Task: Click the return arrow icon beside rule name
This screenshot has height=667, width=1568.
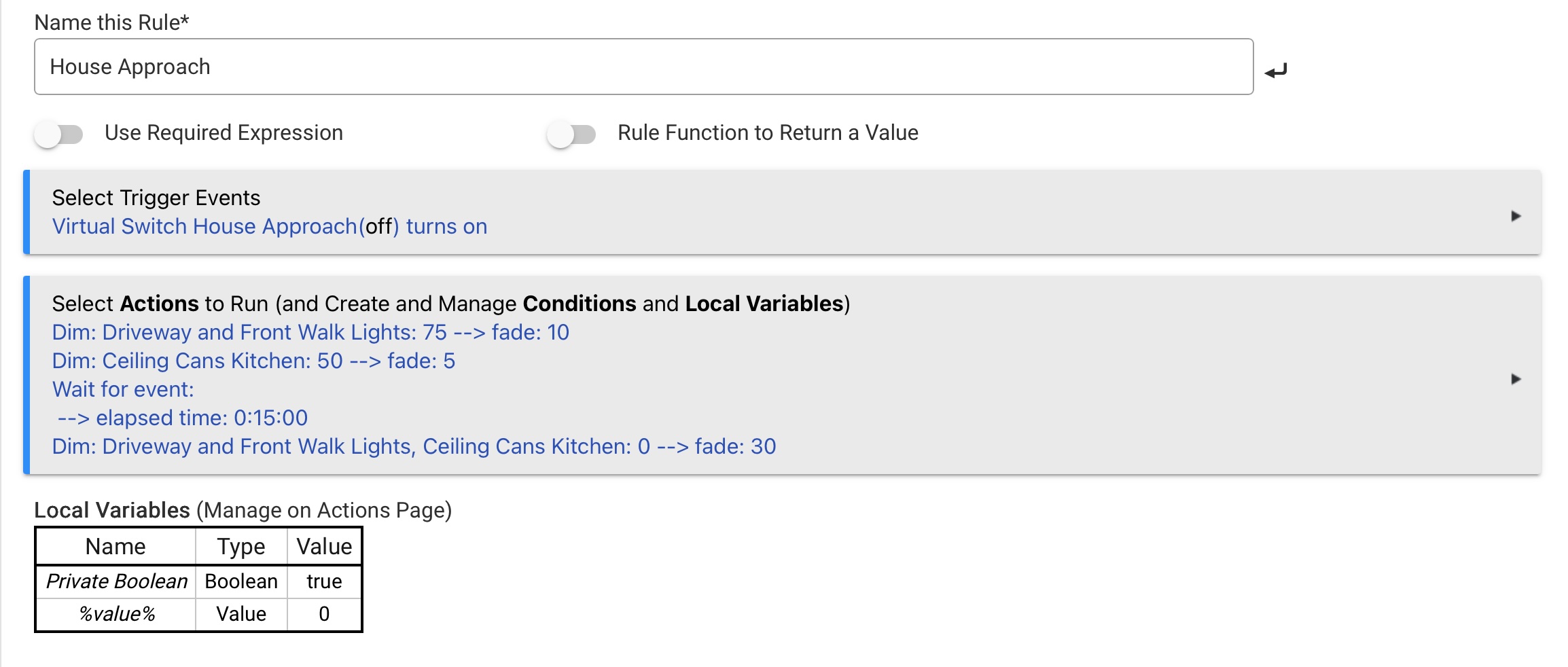Action: coord(1276,70)
